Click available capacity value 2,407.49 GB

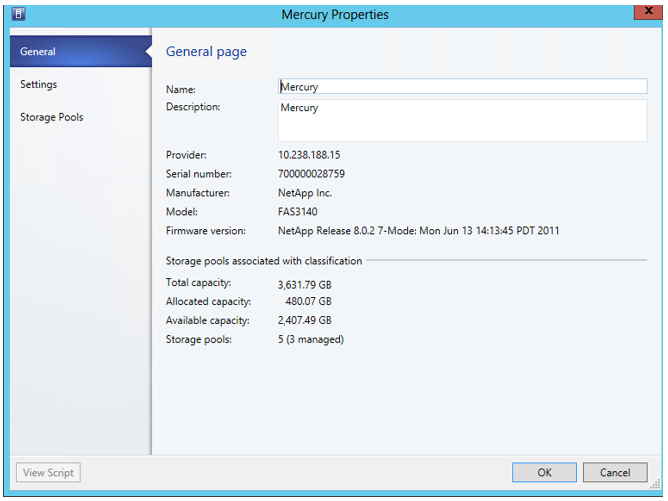pyautogui.click(x=305, y=320)
